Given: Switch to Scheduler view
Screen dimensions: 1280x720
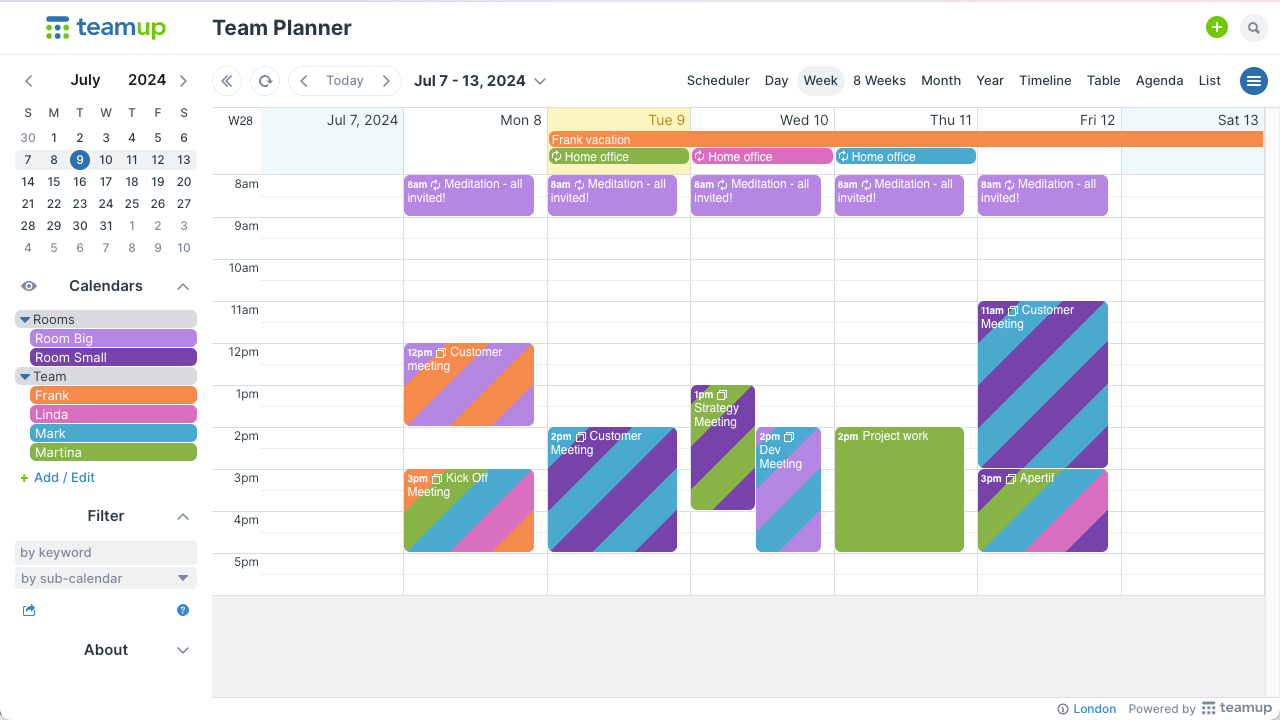Looking at the screenshot, I should point(718,81).
